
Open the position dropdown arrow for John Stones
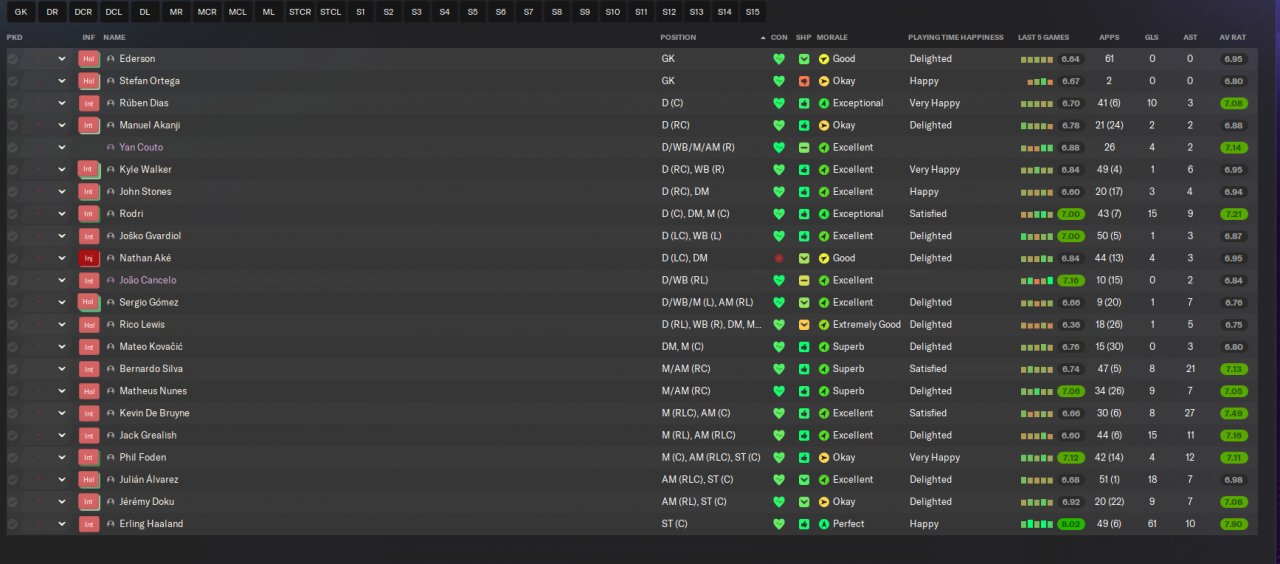[x=62, y=192]
